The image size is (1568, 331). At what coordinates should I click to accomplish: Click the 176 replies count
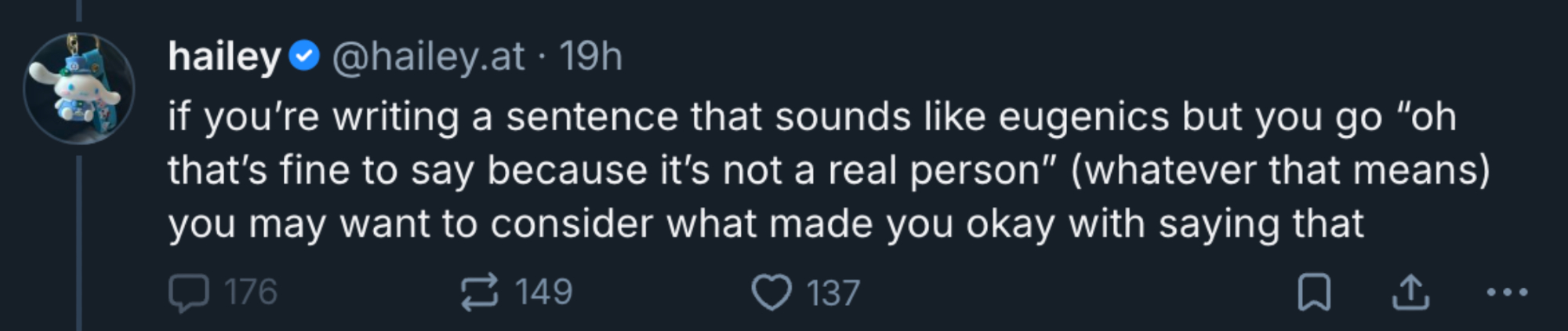click(251, 293)
